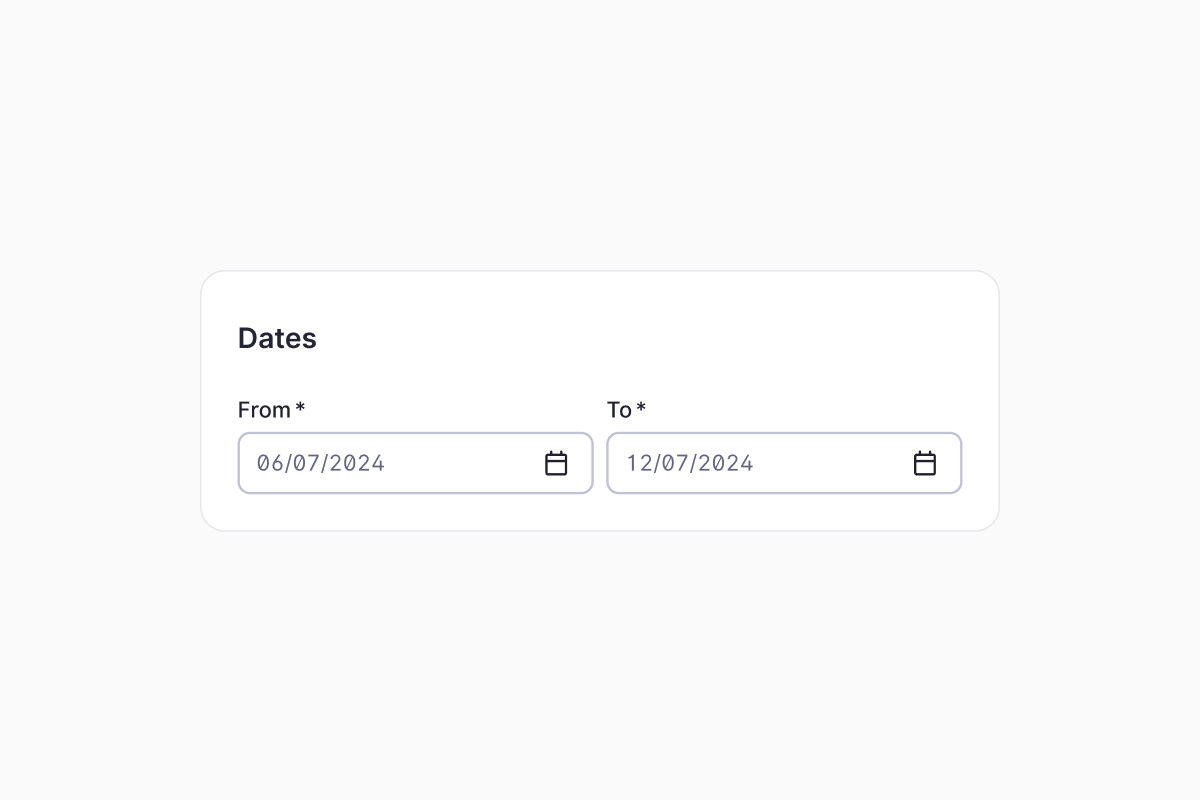
Task: Open the From date calendar picker
Action: point(556,463)
